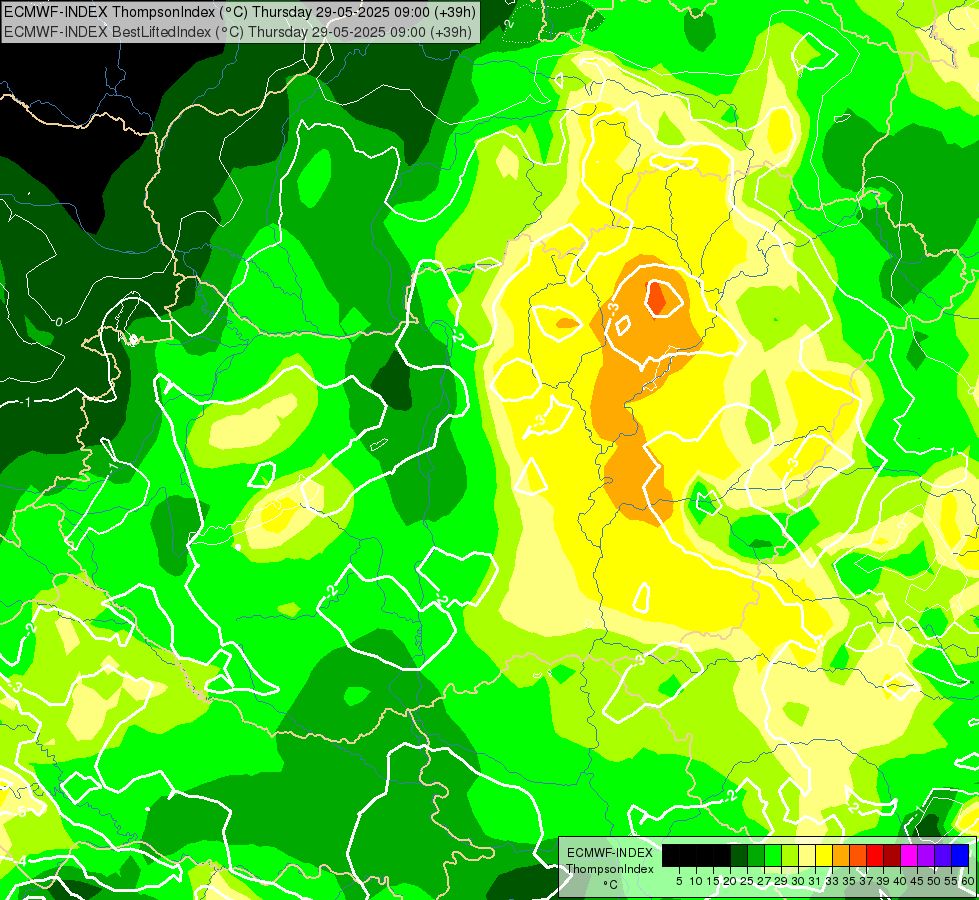This screenshot has width=979, height=900.
Task: Click the BestLiftedIndex title line at top
Action: click(x=238, y=31)
